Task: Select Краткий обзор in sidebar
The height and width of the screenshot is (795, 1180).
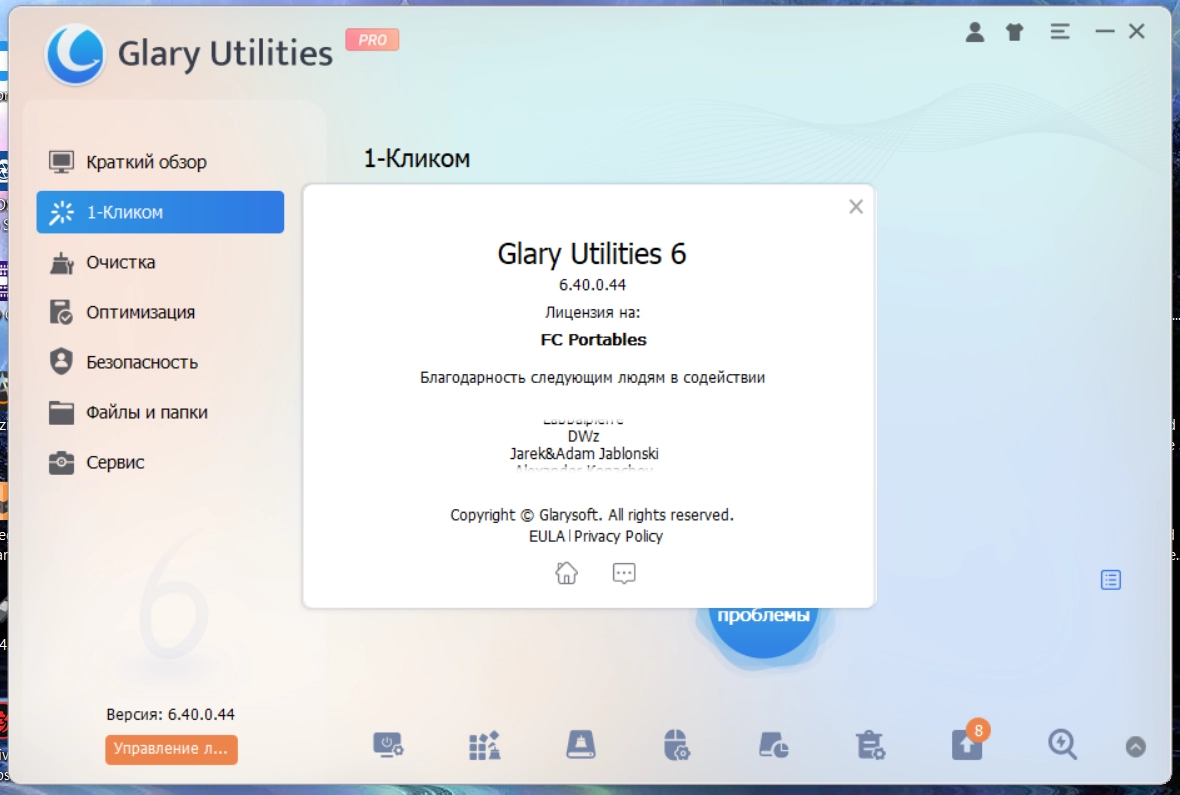Action: click(x=160, y=162)
